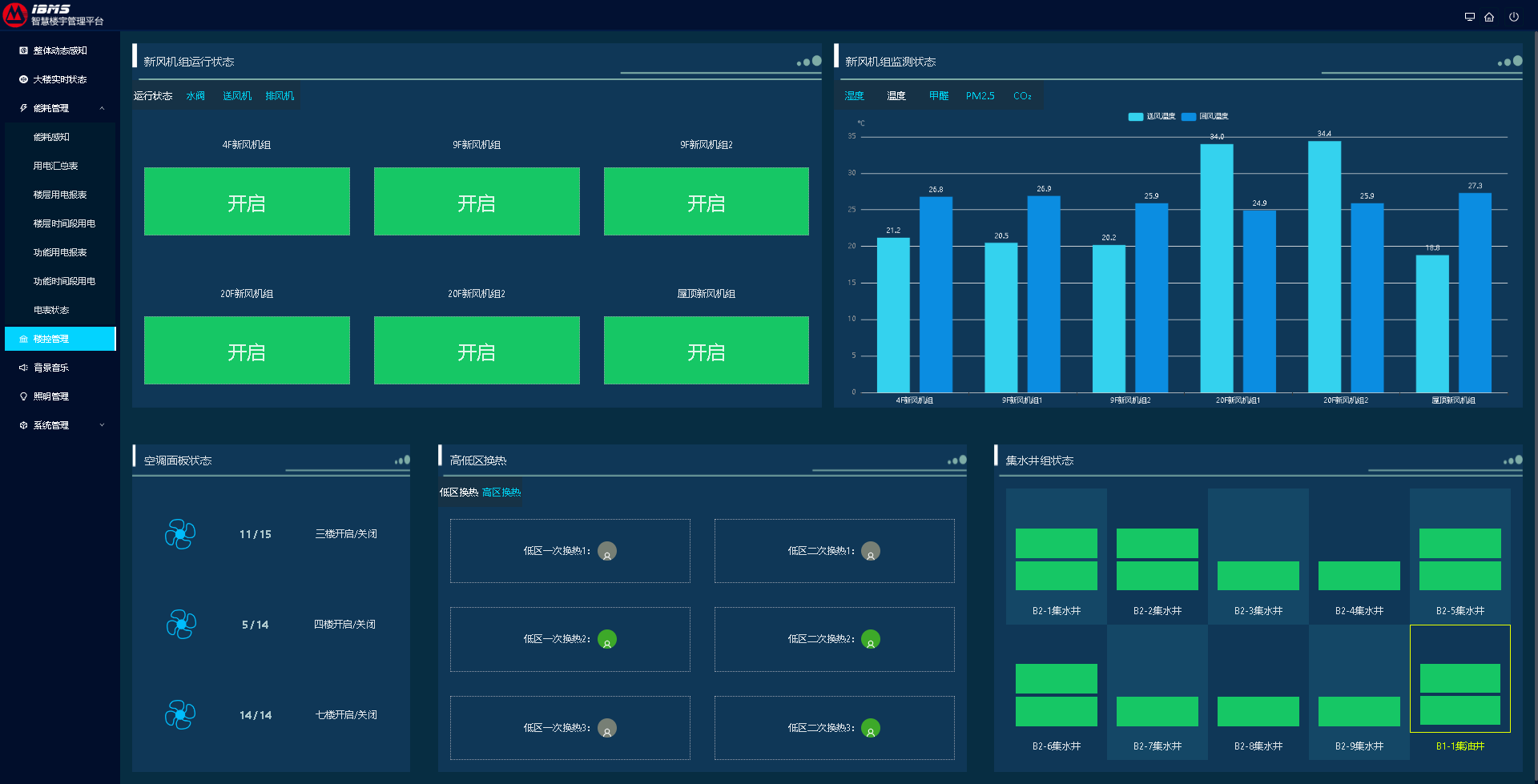
Task: Toggle the 低区一次换热1 status indicator
Action: 607,551
